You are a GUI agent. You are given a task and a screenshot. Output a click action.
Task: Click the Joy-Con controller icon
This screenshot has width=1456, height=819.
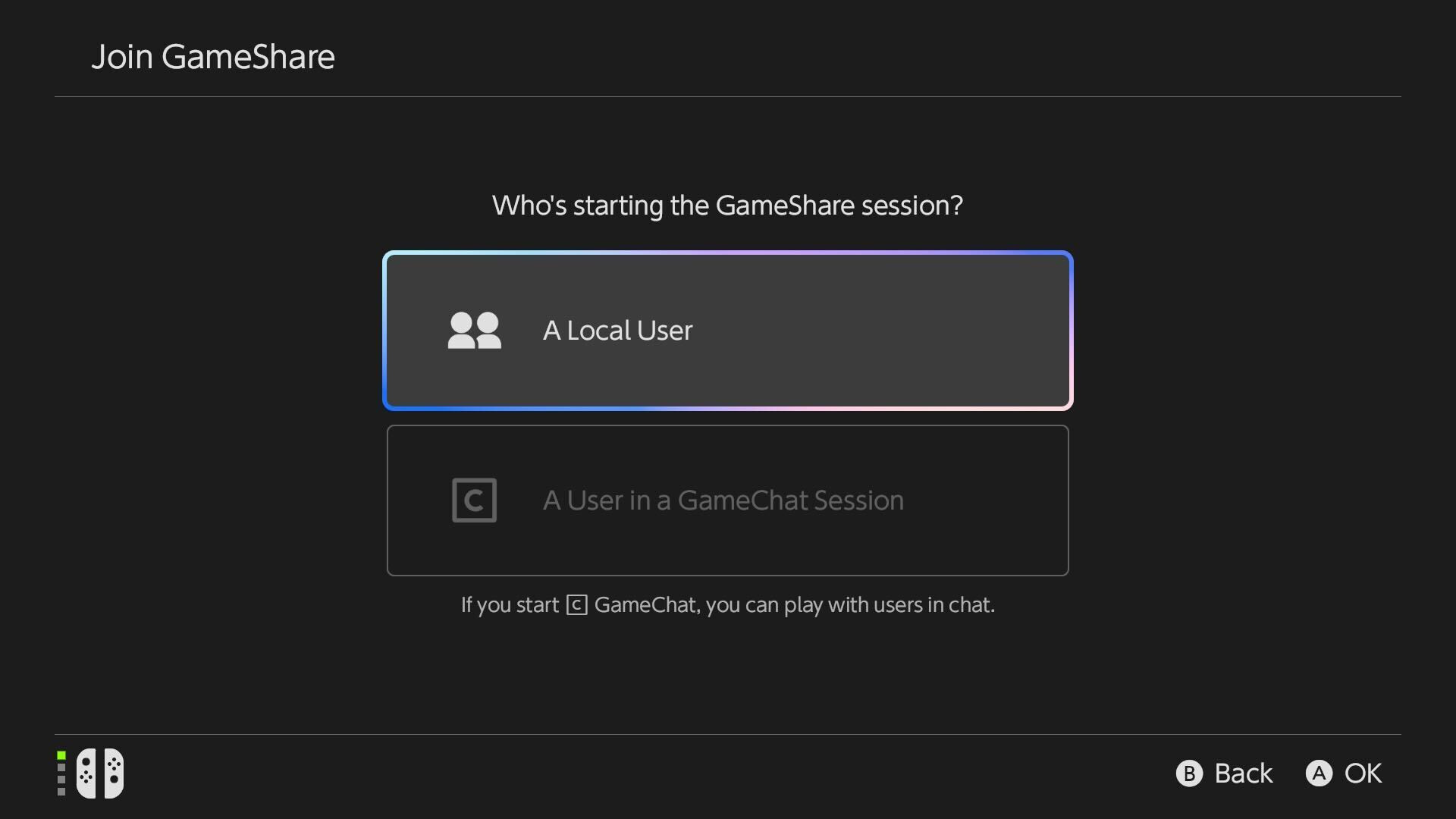pos(99,773)
